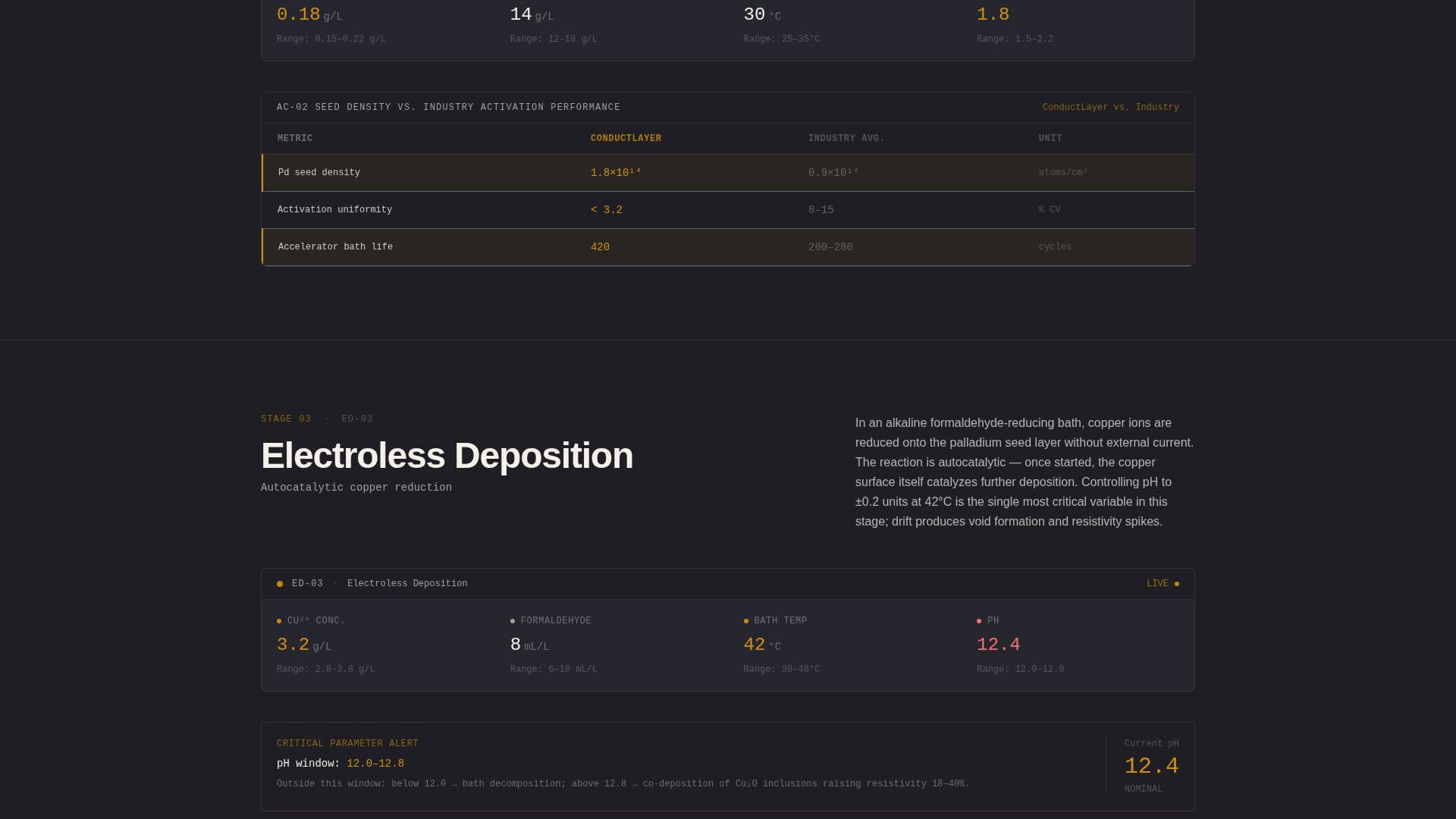Image resolution: width=1456 pixels, height=819 pixels.
Task: Toggle the Activation uniformity row selection
Action: (531, 209)
